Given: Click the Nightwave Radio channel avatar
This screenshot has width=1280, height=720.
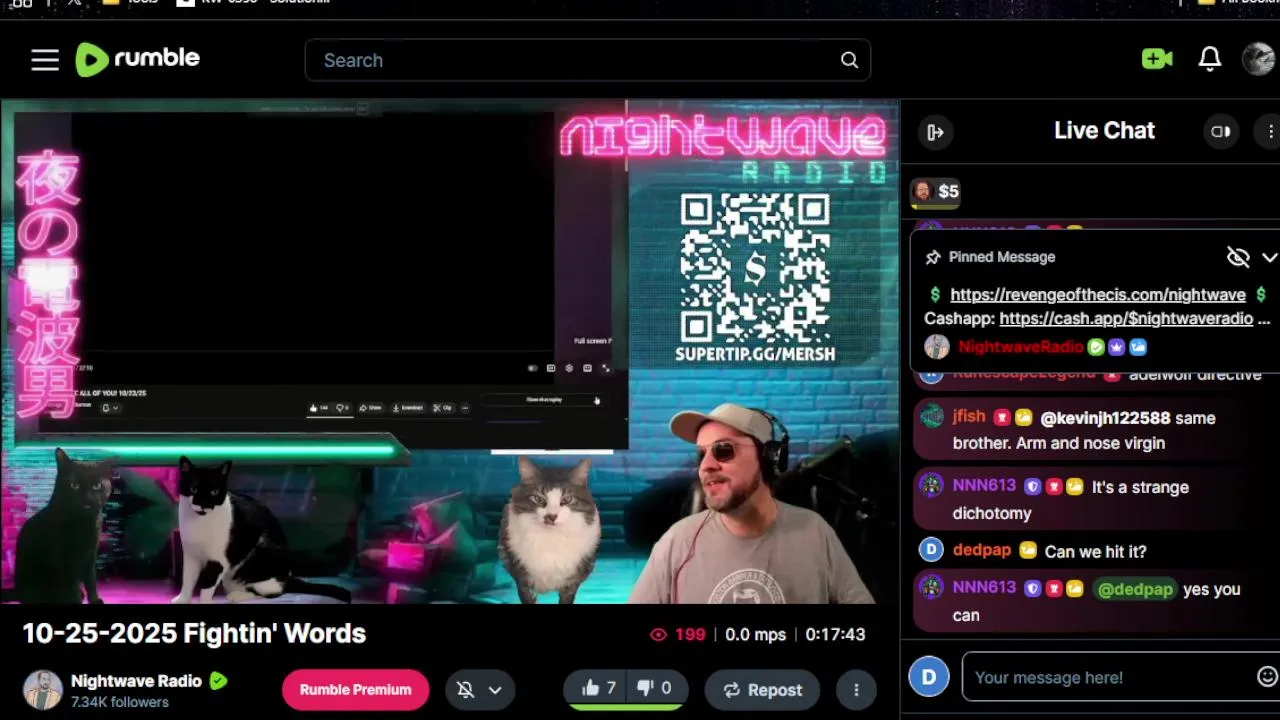Looking at the screenshot, I should (x=43, y=689).
